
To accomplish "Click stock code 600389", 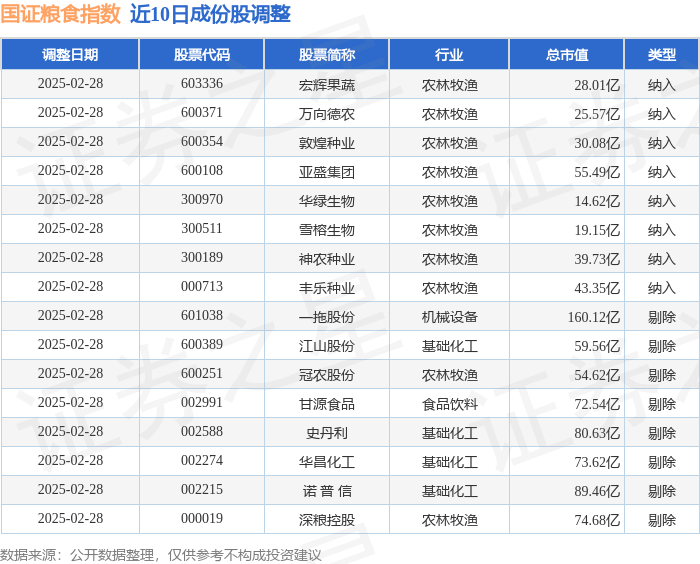I will point(202,345).
